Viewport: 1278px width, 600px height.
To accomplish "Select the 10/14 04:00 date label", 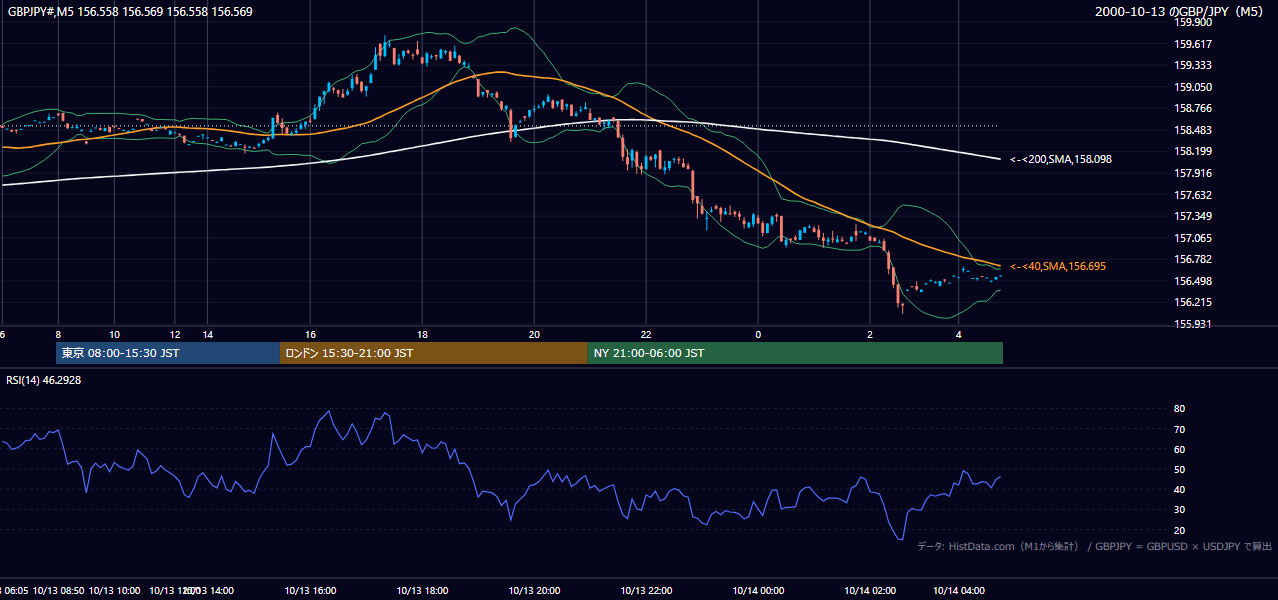I will point(959,591).
